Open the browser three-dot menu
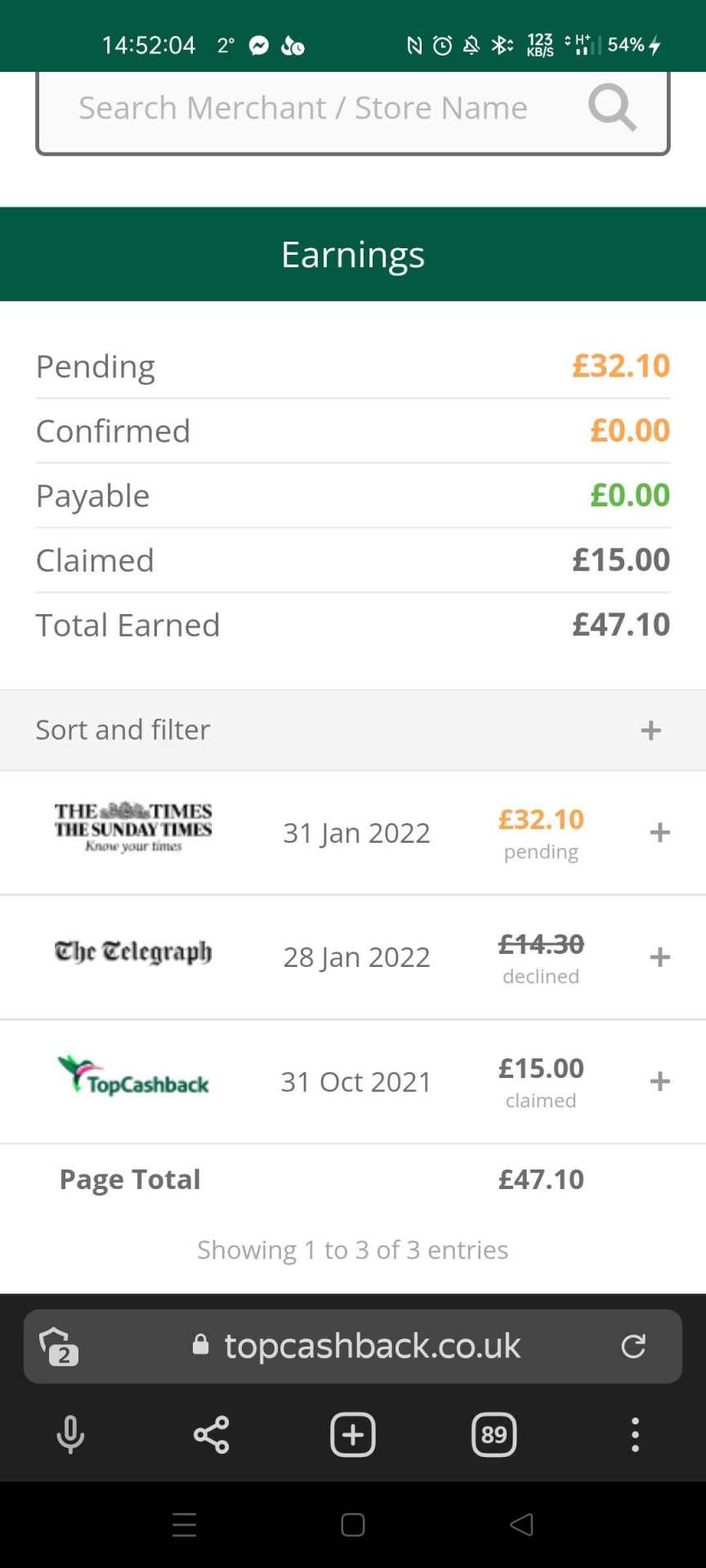706x1568 pixels. [x=635, y=1435]
